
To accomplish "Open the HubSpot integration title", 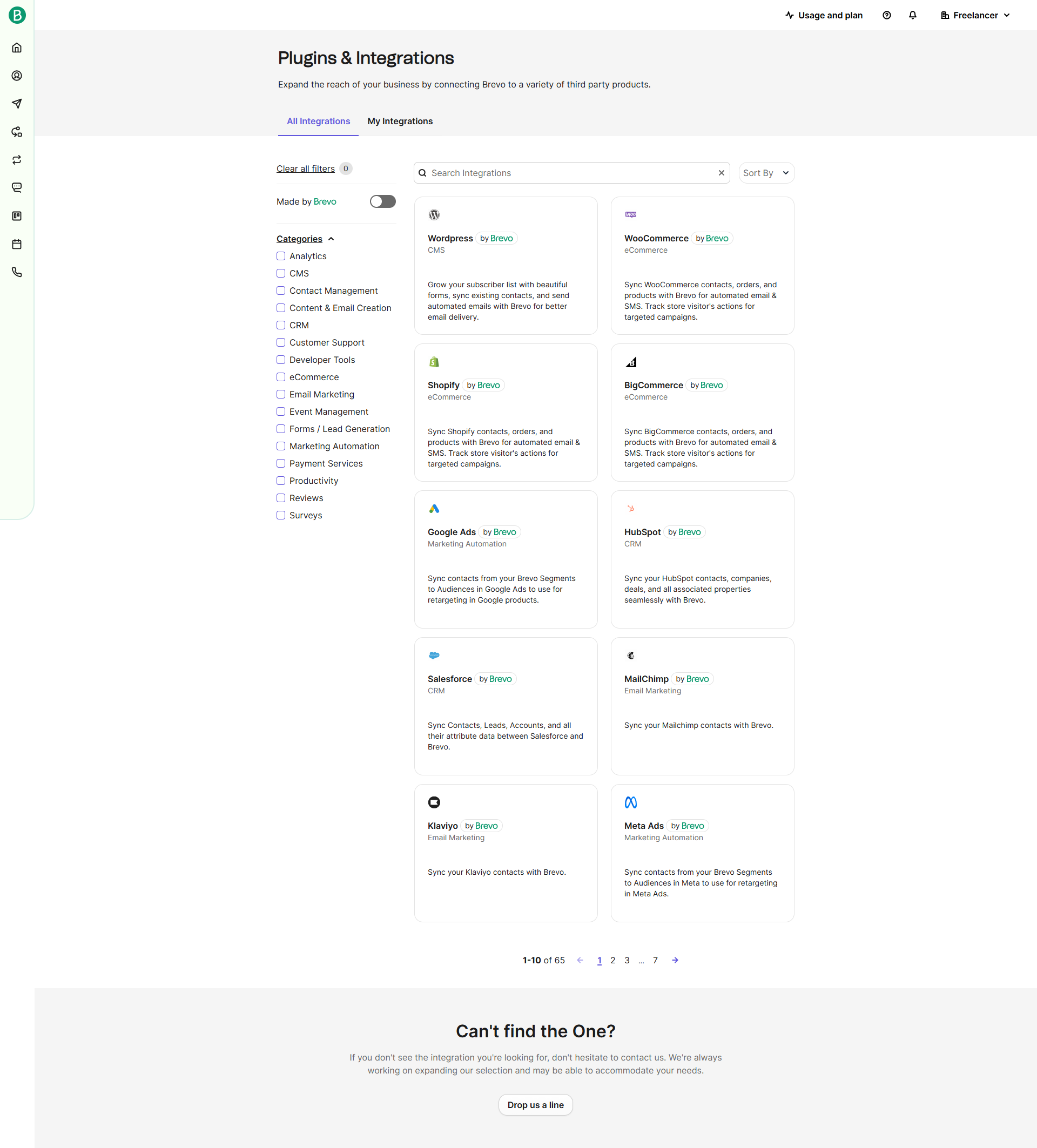I will tap(642, 532).
